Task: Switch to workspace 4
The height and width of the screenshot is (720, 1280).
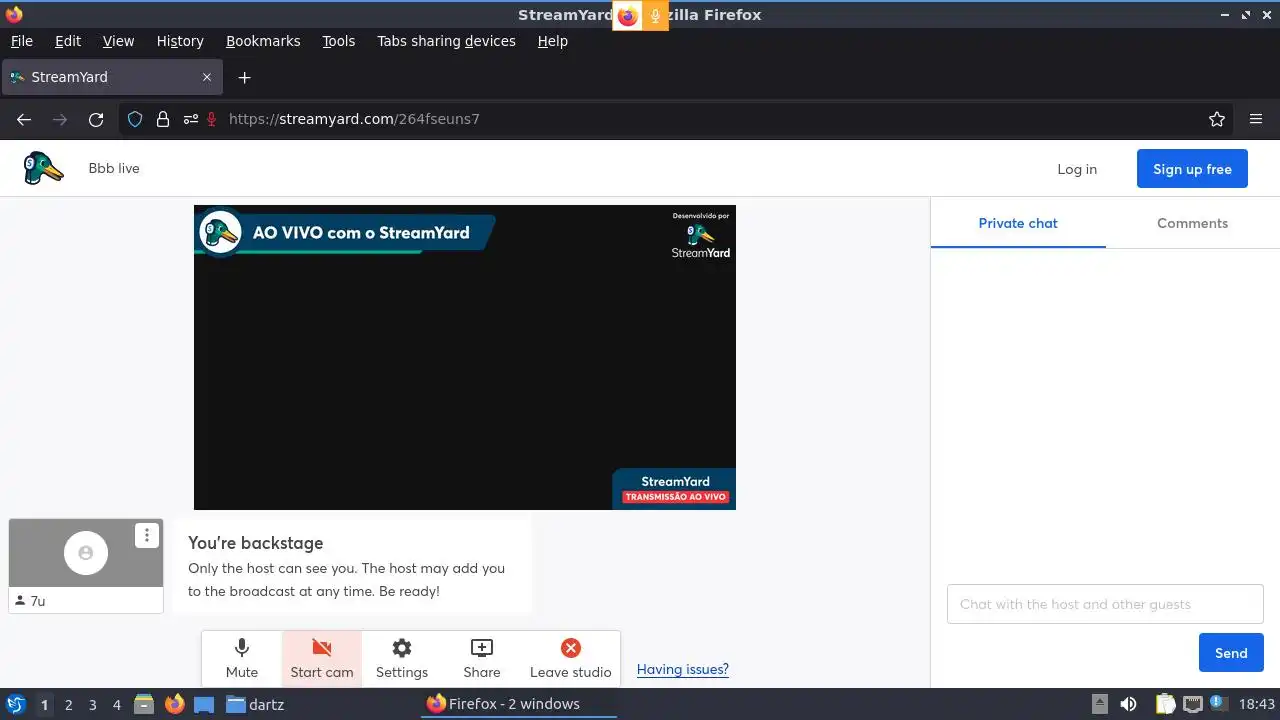Action: (116, 704)
